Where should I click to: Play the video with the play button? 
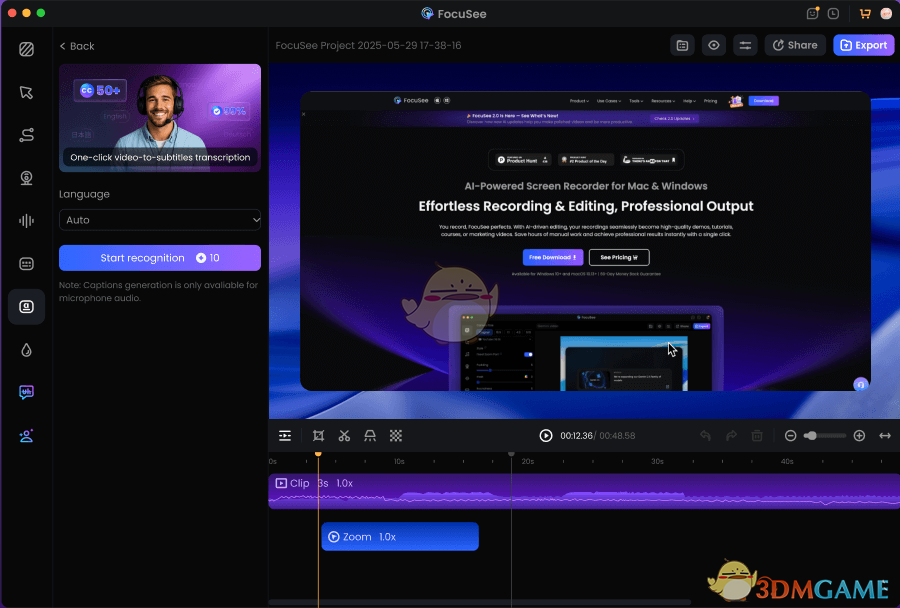pyautogui.click(x=545, y=435)
